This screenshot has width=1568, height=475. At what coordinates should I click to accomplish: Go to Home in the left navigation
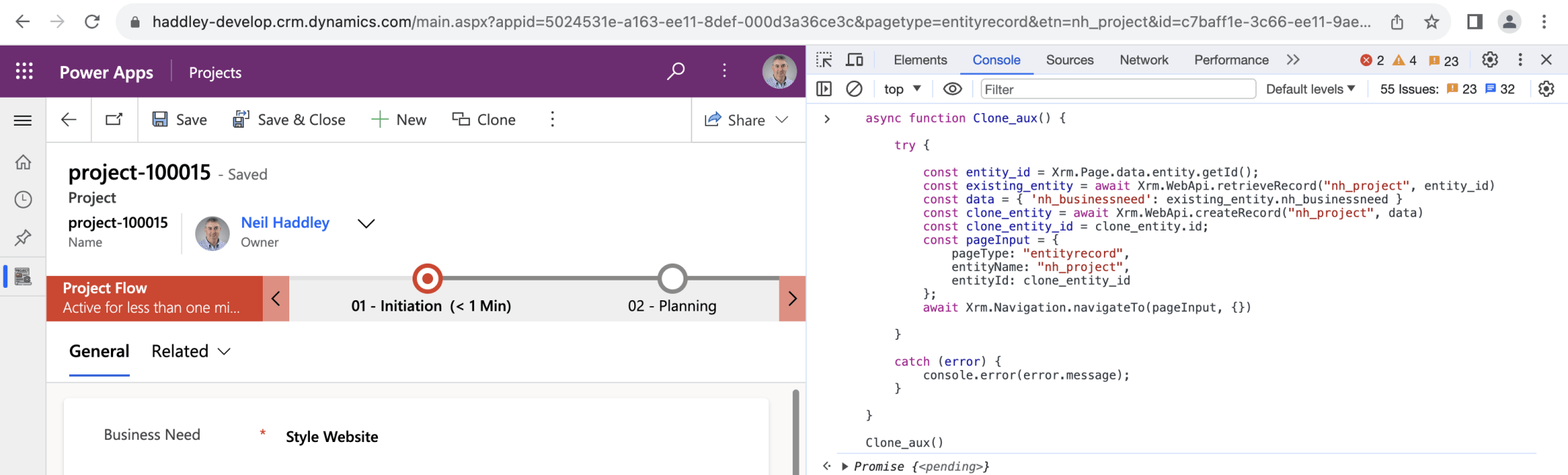[23, 162]
